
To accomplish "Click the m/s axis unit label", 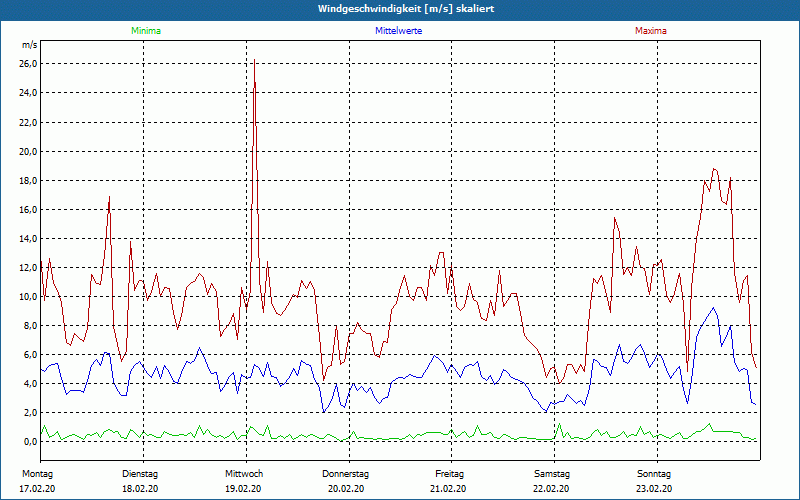I will (x=30, y=45).
